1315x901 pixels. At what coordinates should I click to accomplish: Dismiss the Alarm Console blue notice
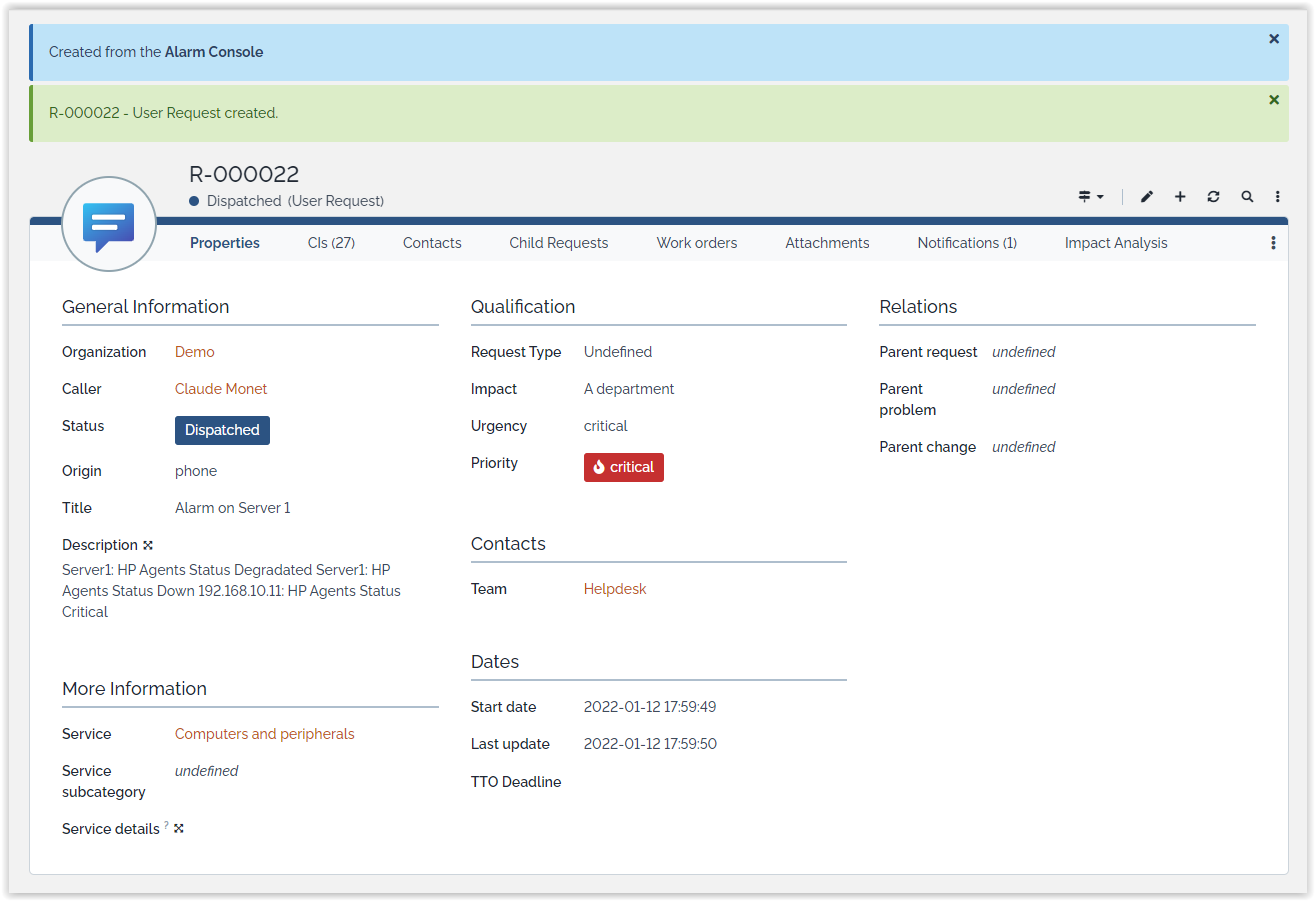tap(1274, 39)
